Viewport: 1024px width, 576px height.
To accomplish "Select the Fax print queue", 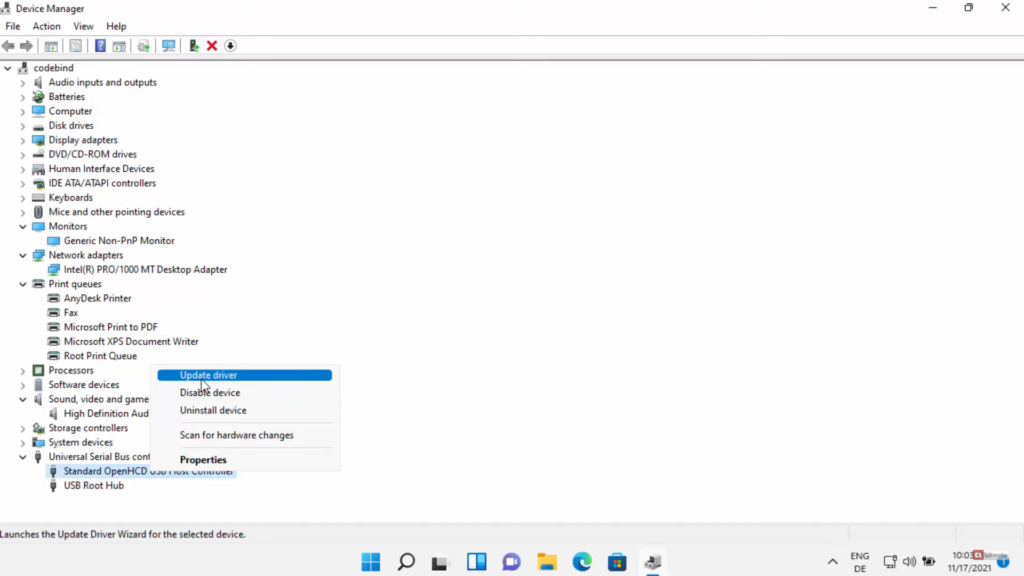I will [x=71, y=313].
